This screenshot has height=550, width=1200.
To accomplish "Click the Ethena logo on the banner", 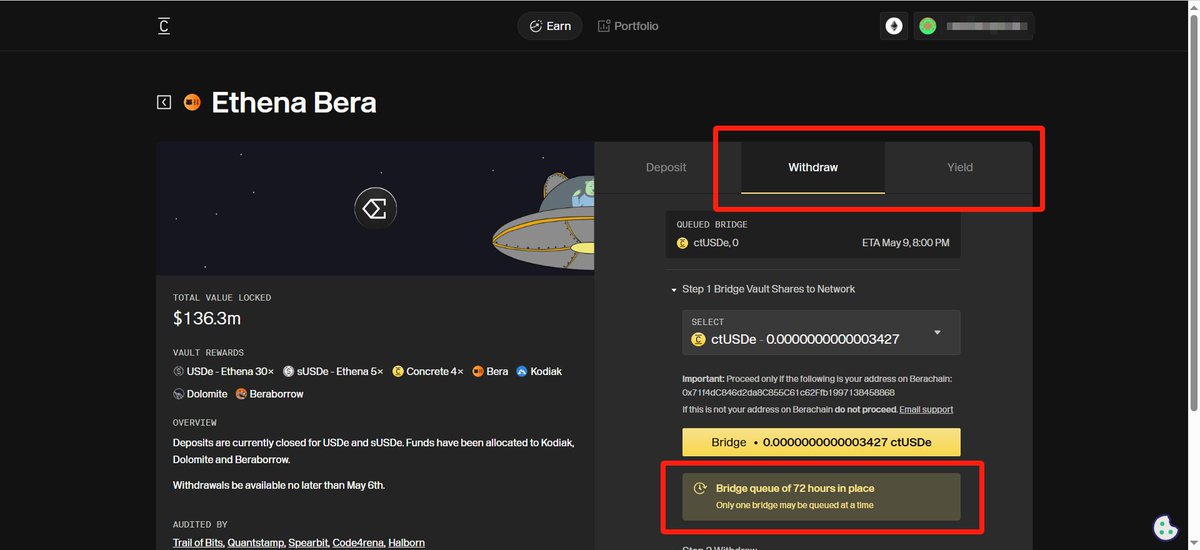I will click(376, 209).
